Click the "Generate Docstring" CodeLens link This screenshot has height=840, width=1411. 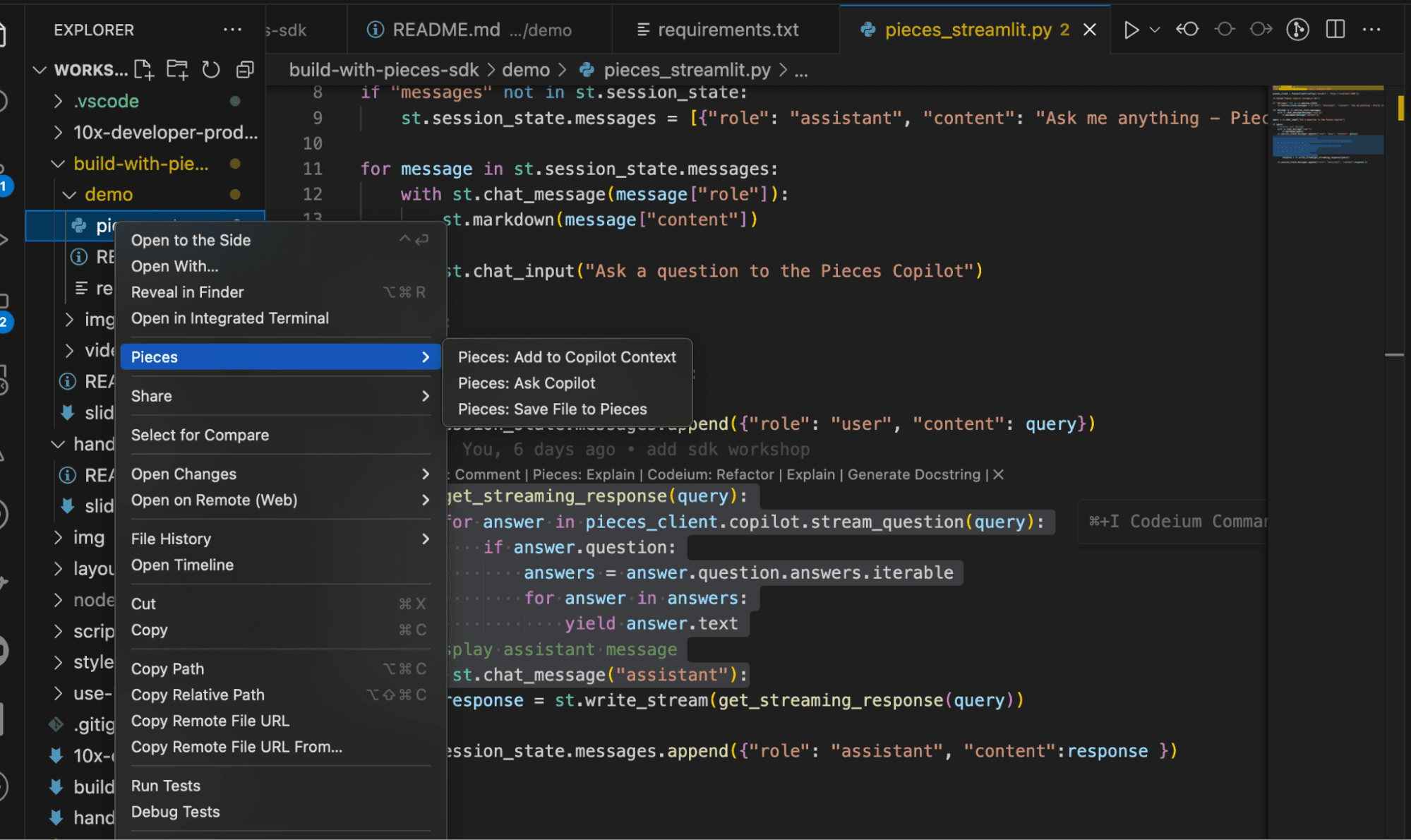click(913, 474)
